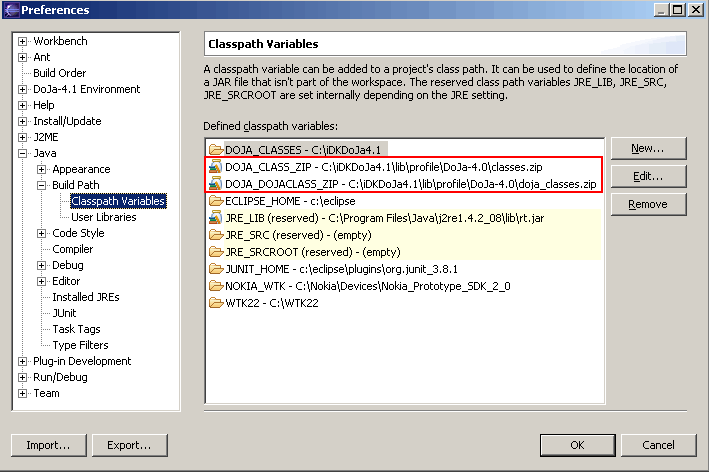Click the Import... button
The image size is (709, 472).
(x=48, y=445)
